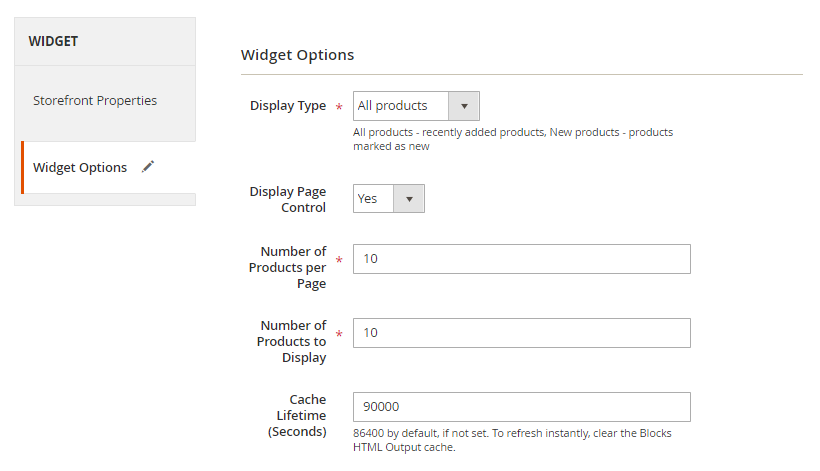Click the Number of Products to Display label
The image size is (820, 471).
coord(288,341)
